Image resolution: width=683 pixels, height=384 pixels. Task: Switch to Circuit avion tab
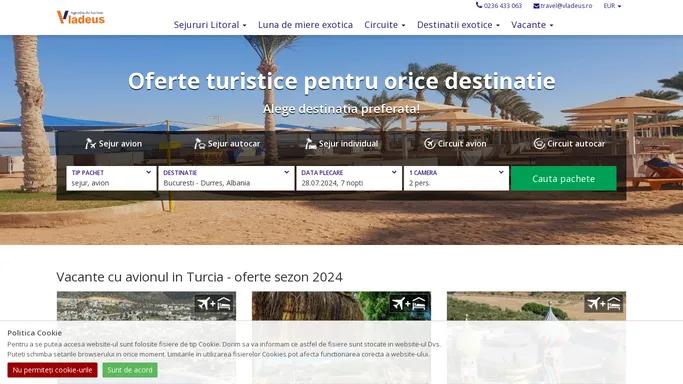tap(455, 144)
